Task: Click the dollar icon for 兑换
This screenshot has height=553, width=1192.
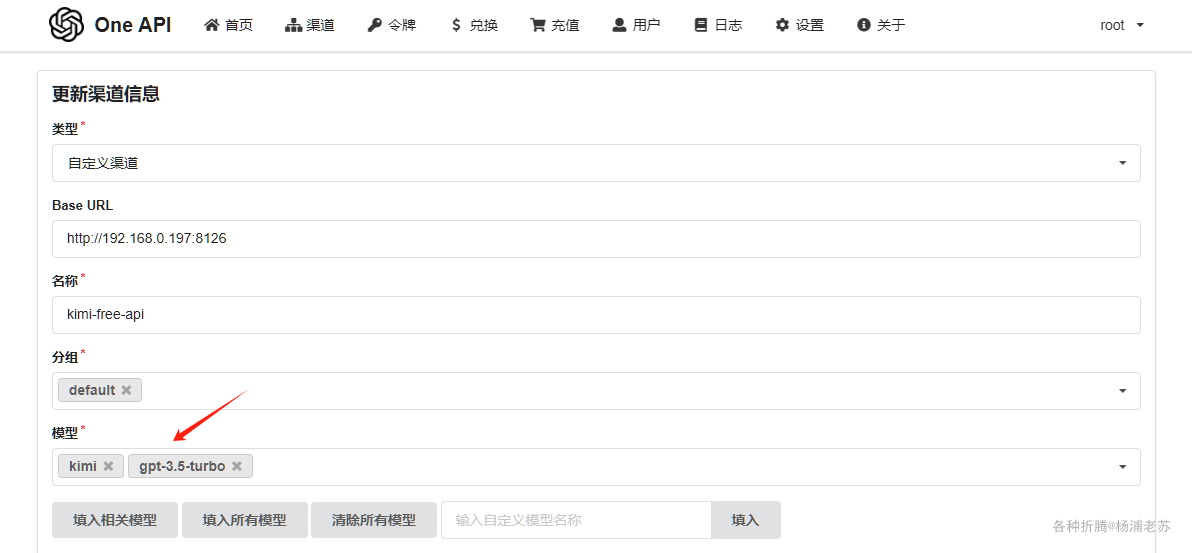Action: pos(456,25)
